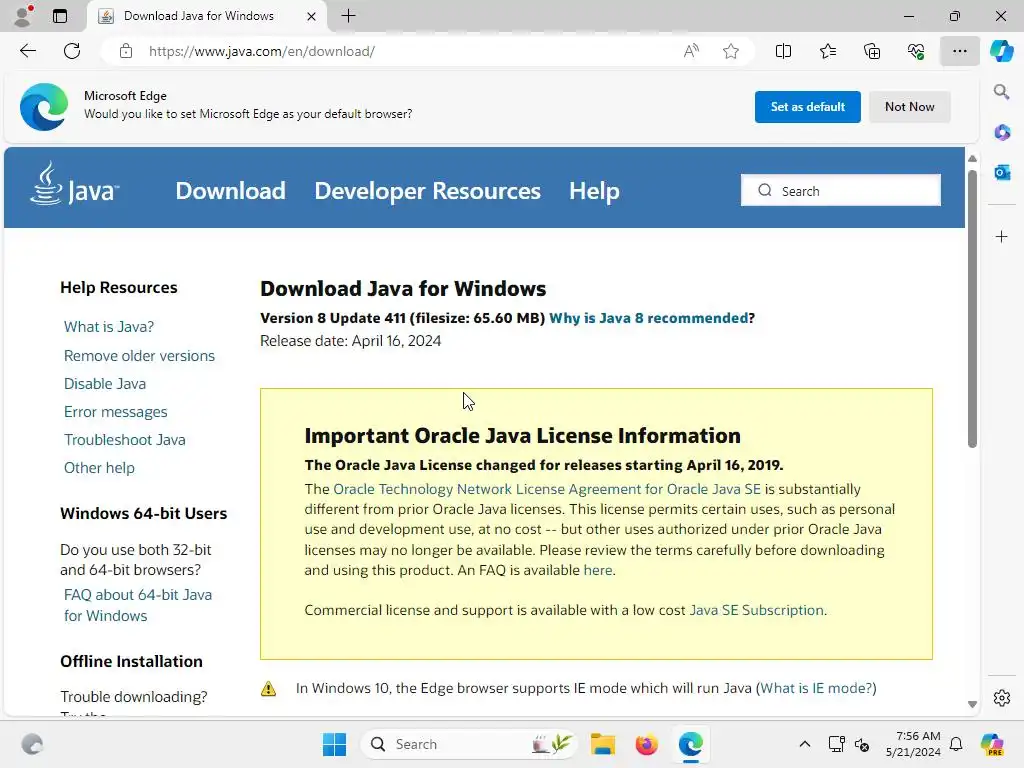Open File Explorer from taskbar
This screenshot has width=1024, height=768.
click(x=603, y=744)
